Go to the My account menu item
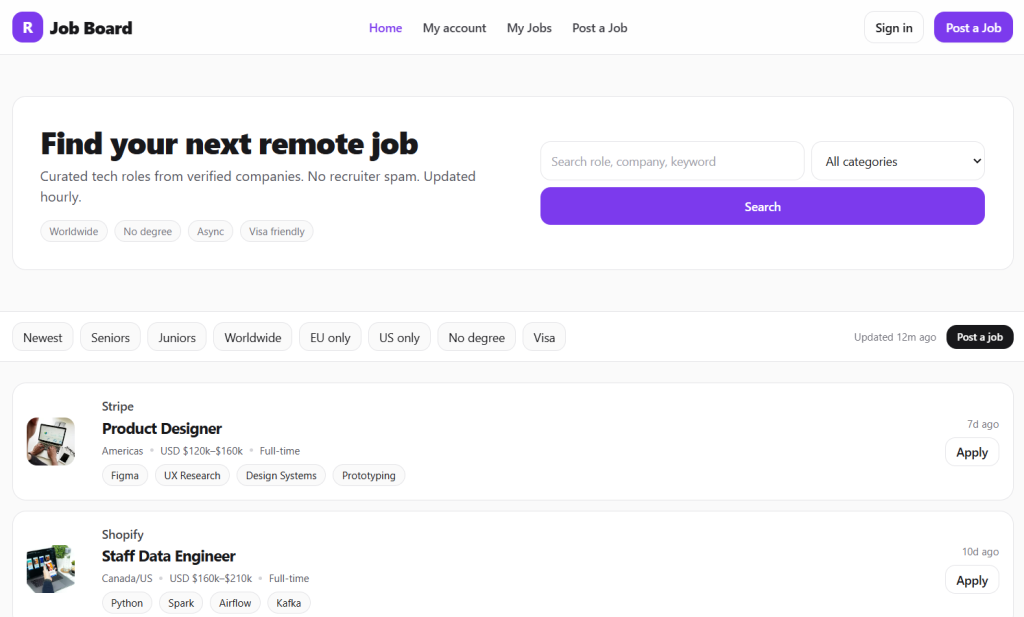The image size is (1024, 617). [x=454, y=28]
